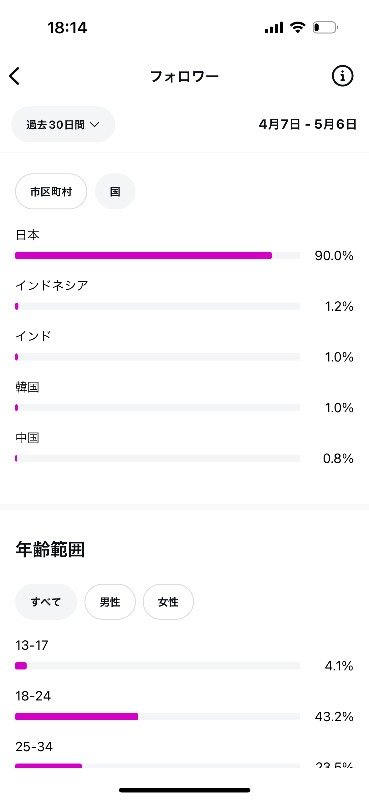Switch age range to 女性
The width and height of the screenshot is (369, 800).
(168, 602)
